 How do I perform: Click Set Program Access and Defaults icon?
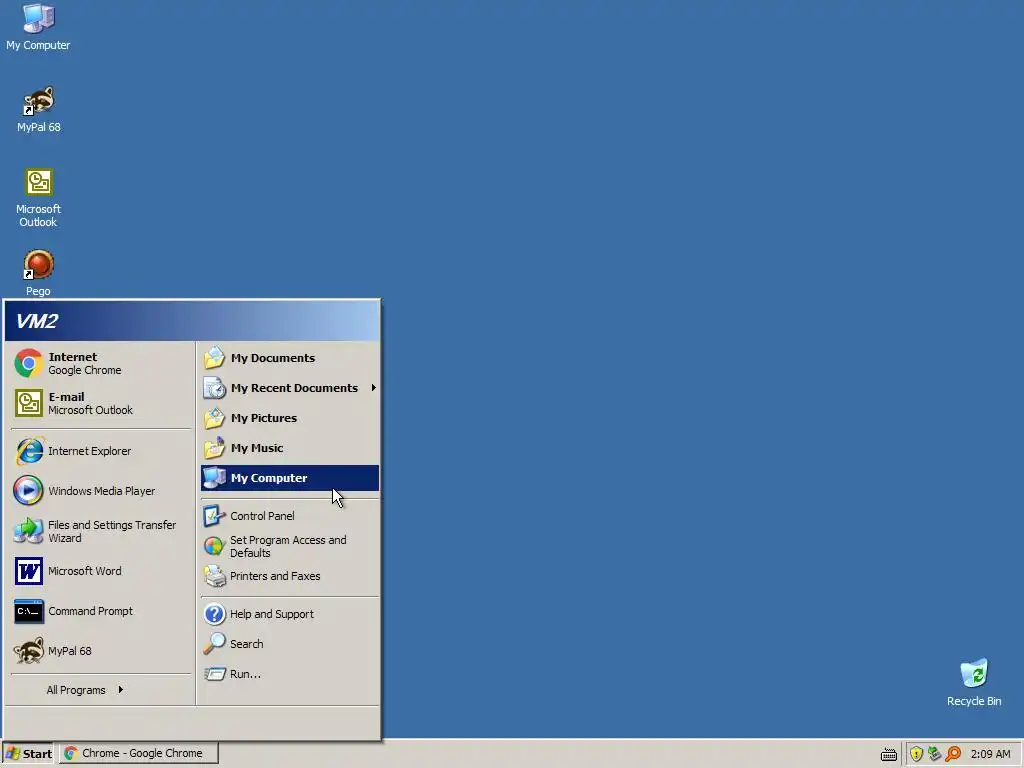214,546
